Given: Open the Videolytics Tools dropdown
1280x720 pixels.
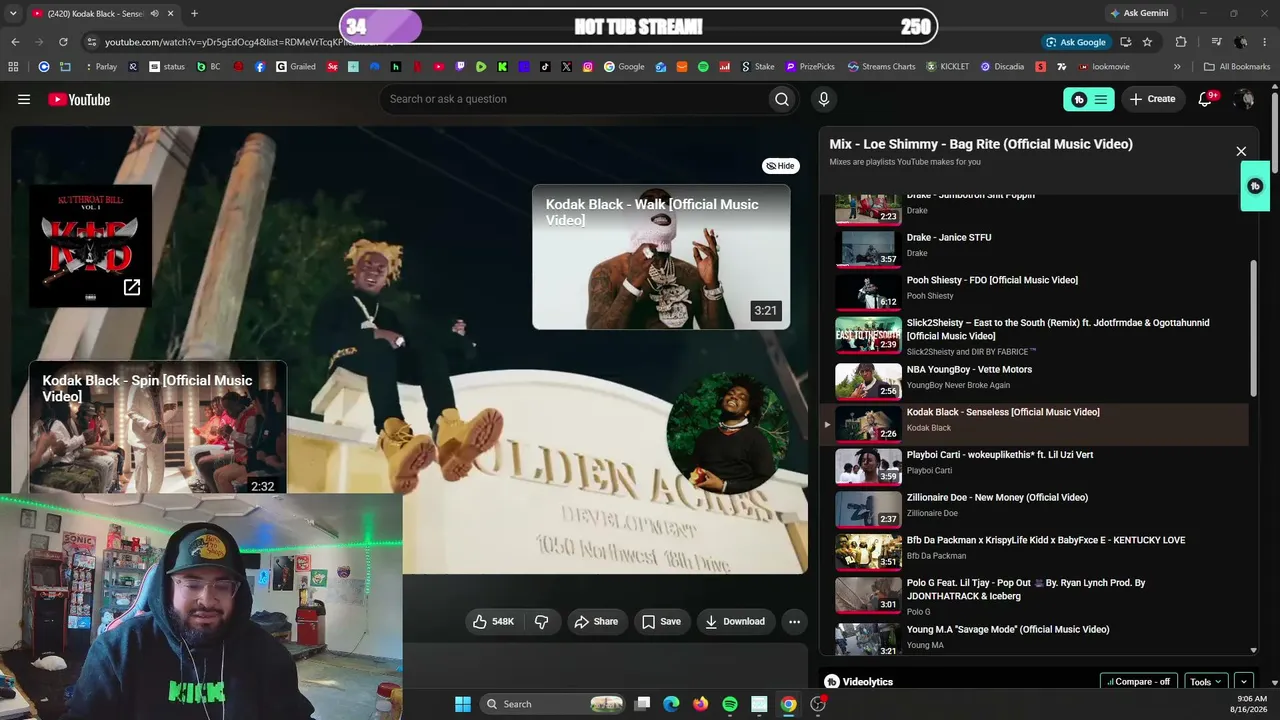Looking at the screenshot, I should 1205,682.
